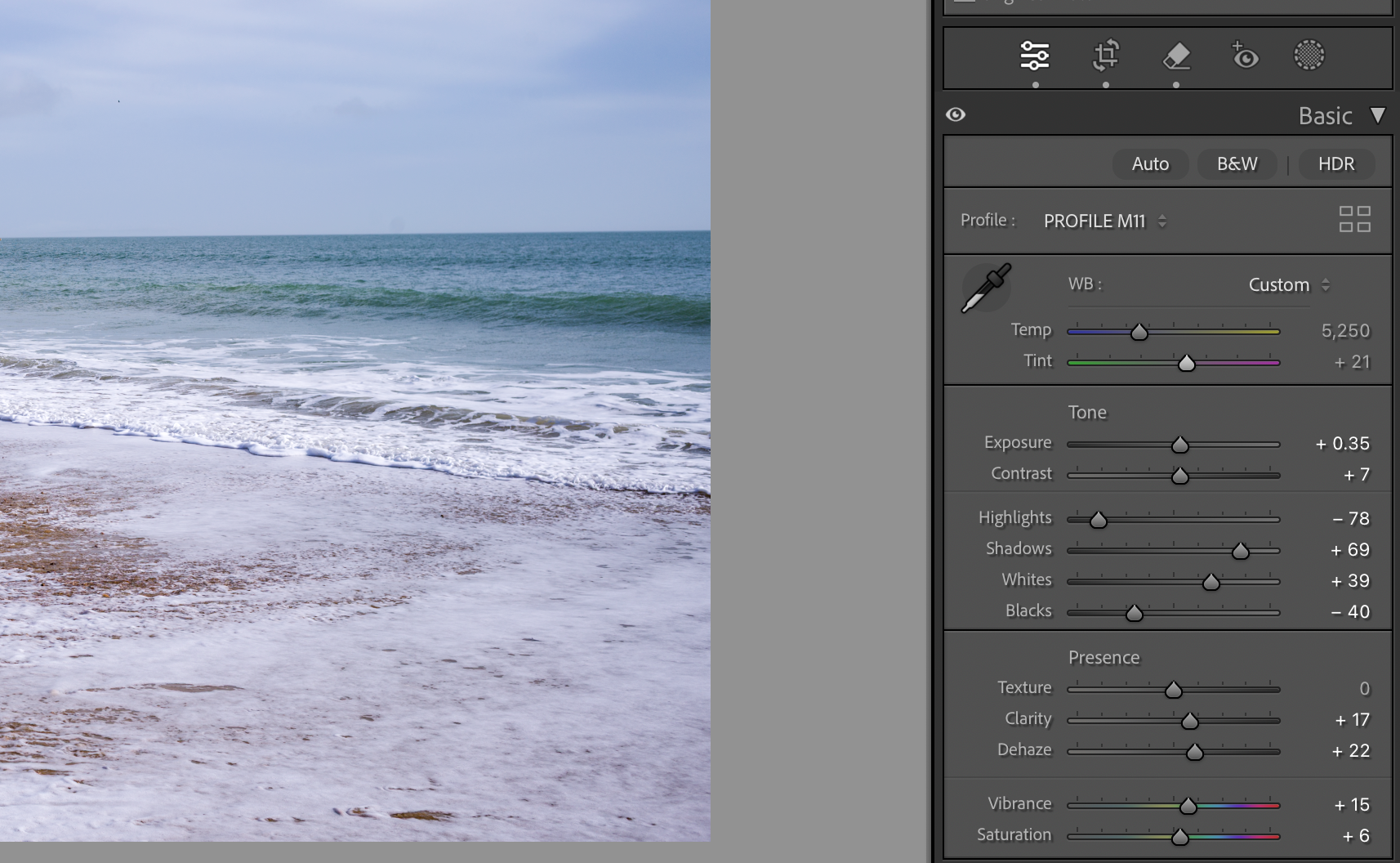This screenshot has width=1400, height=863.
Task: Select the Healing eraser tool
Action: pyautogui.click(x=1176, y=56)
